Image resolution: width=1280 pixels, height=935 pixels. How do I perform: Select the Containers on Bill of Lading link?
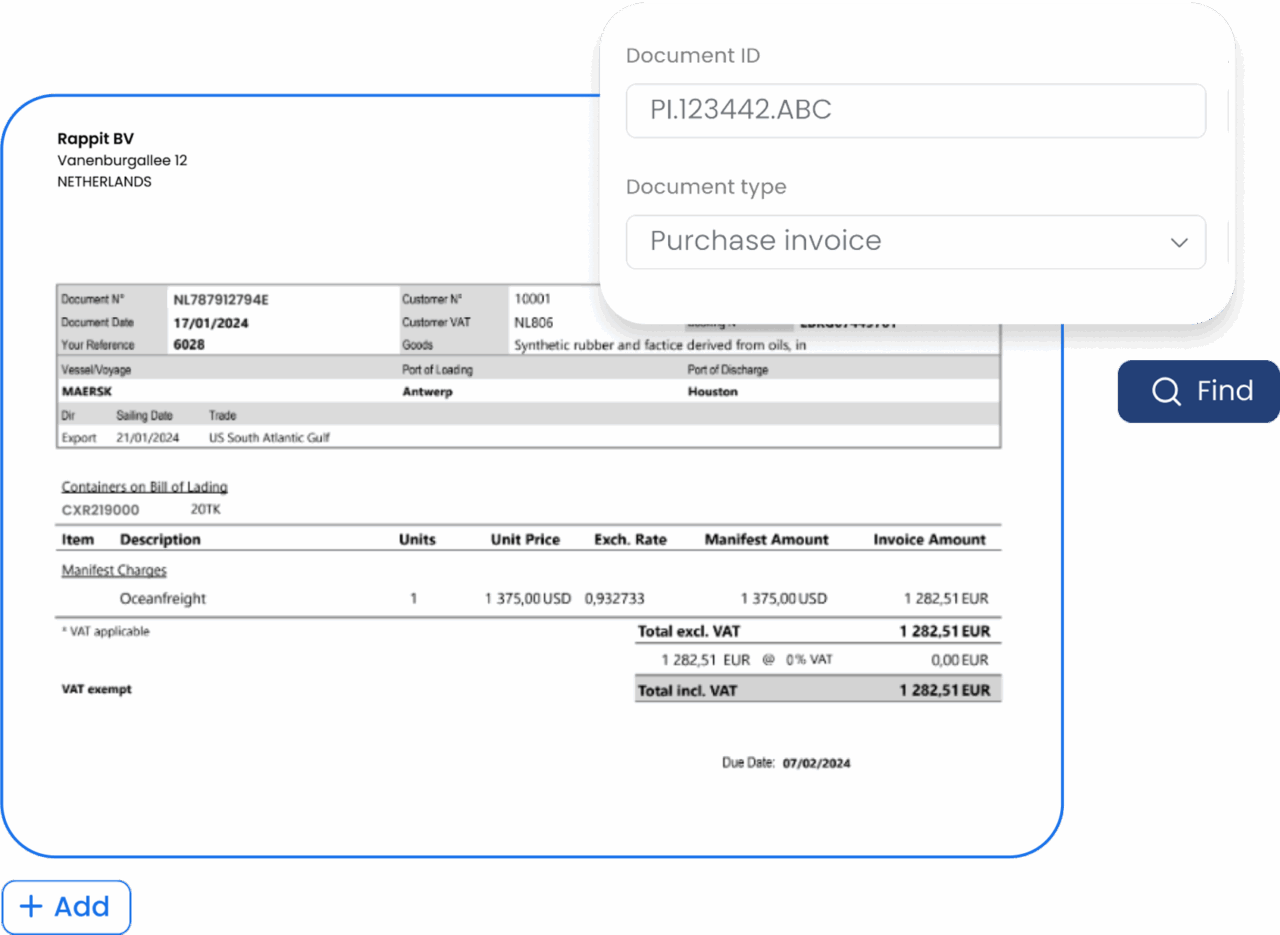(x=144, y=486)
